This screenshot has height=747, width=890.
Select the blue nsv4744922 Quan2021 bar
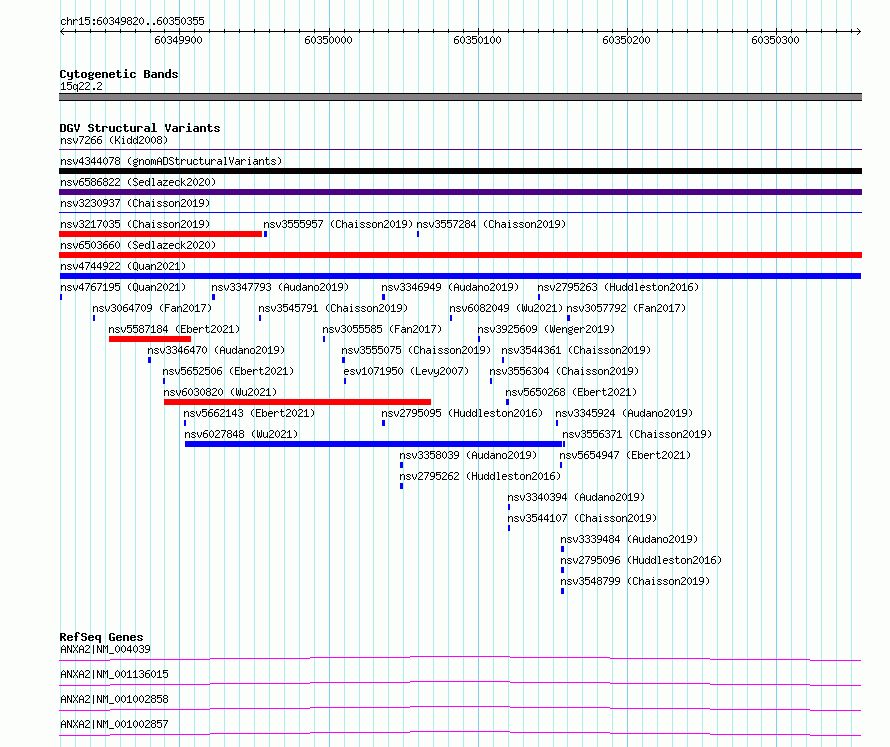[460, 276]
